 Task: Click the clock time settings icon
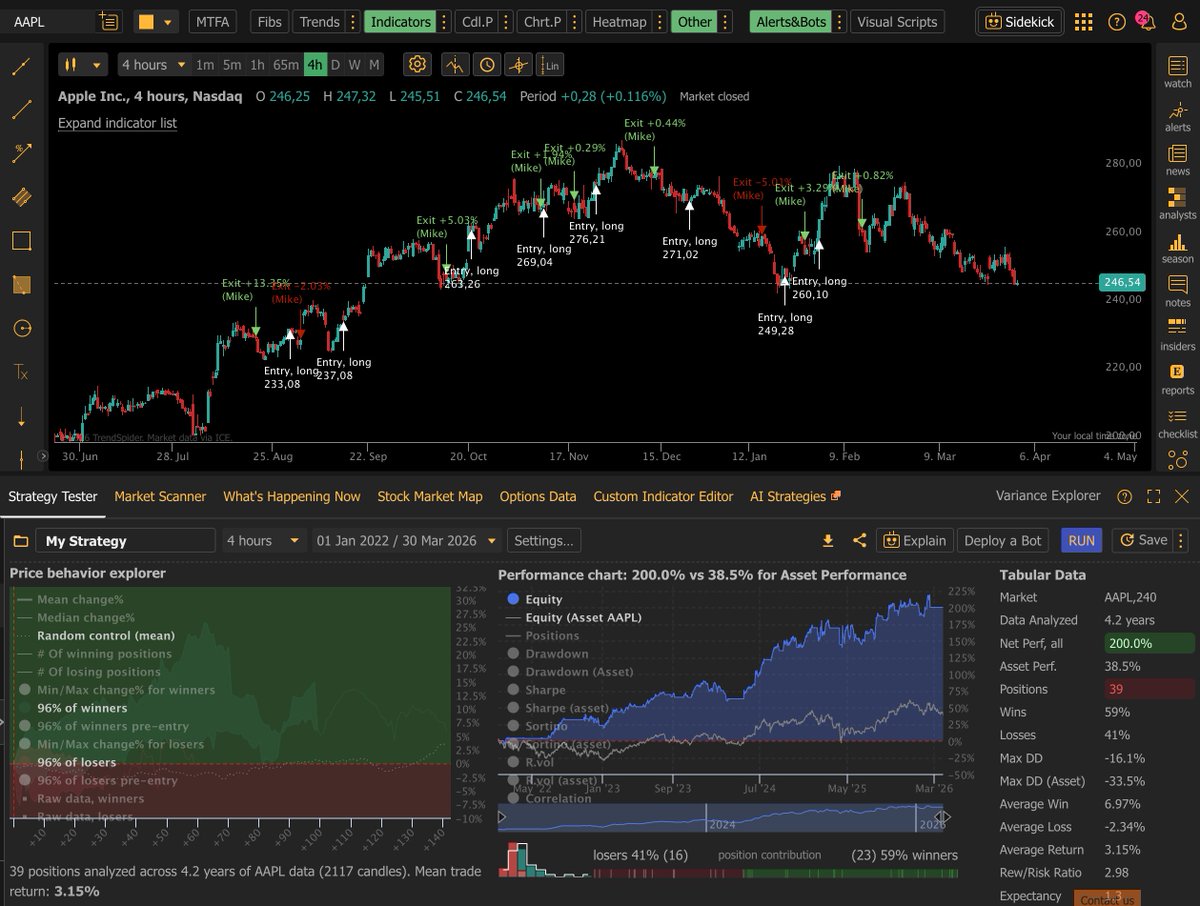[487, 65]
